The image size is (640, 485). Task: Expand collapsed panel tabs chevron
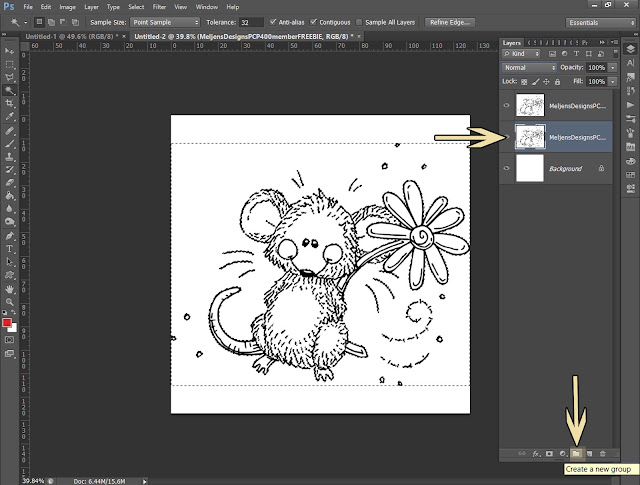click(x=602, y=42)
